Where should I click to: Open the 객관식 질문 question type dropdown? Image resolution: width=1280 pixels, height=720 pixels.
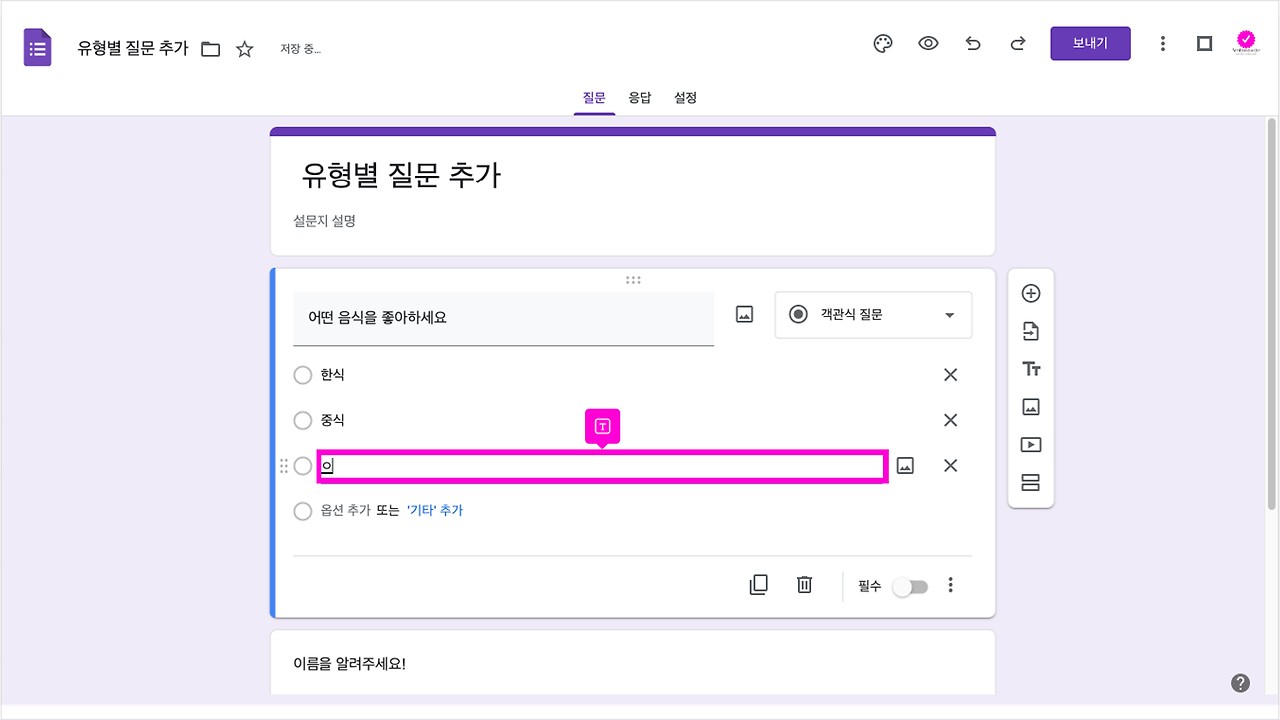tap(872, 314)
